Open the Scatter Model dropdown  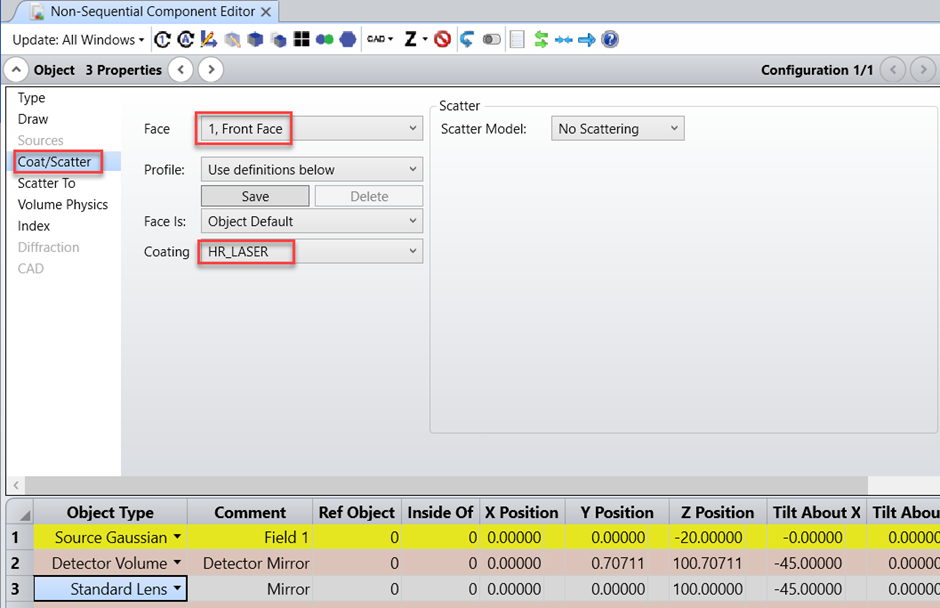click(617, 128)
